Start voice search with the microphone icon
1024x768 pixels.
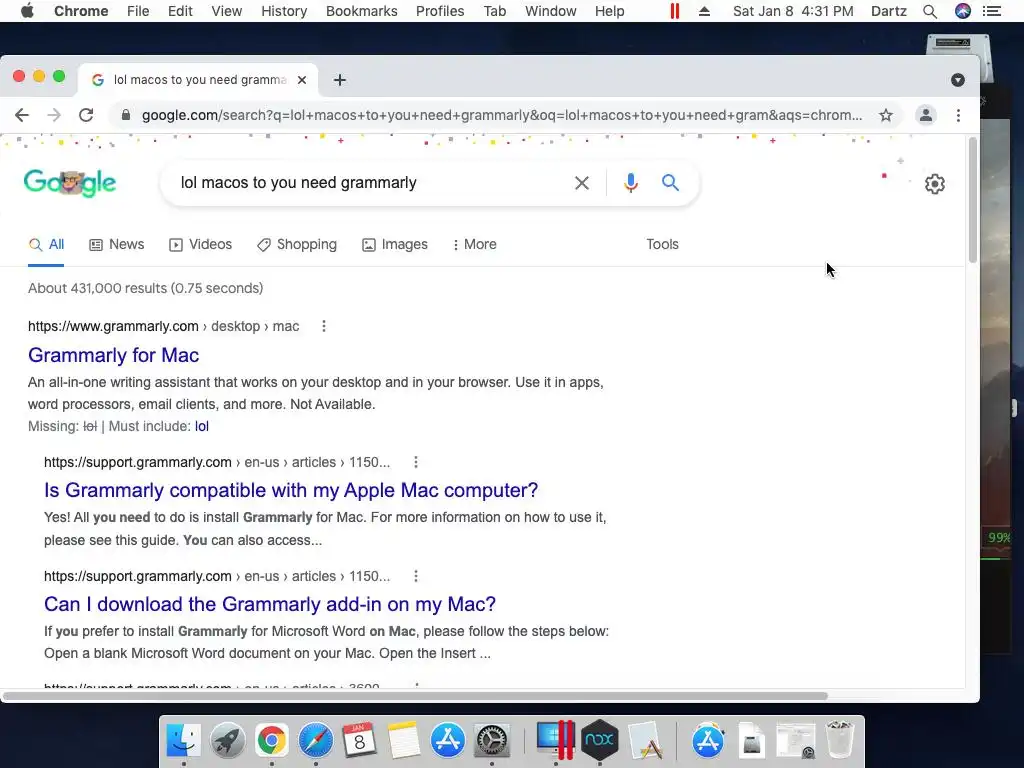(x=630, y=183)
